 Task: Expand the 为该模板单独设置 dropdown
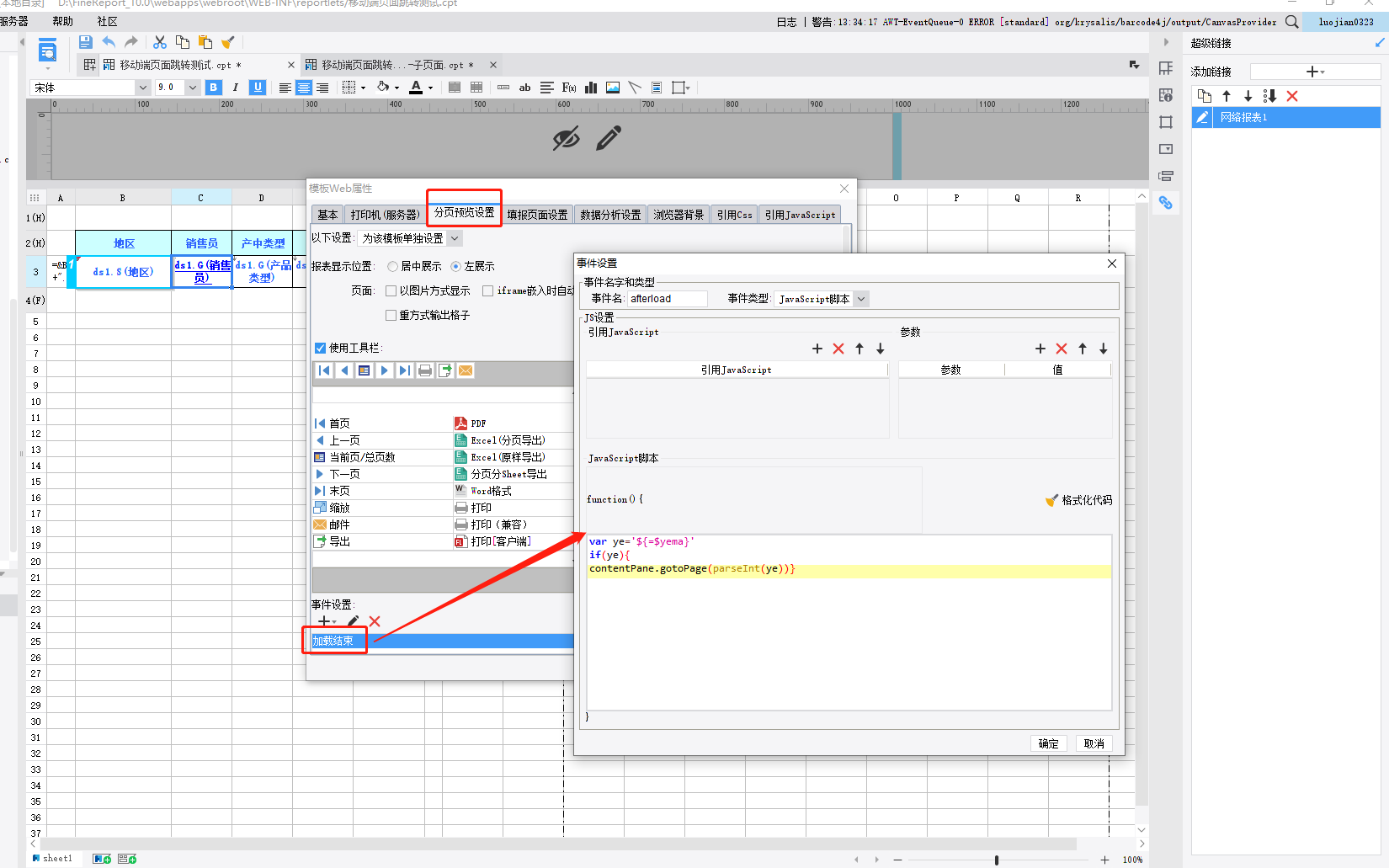(x=455, y=239)
